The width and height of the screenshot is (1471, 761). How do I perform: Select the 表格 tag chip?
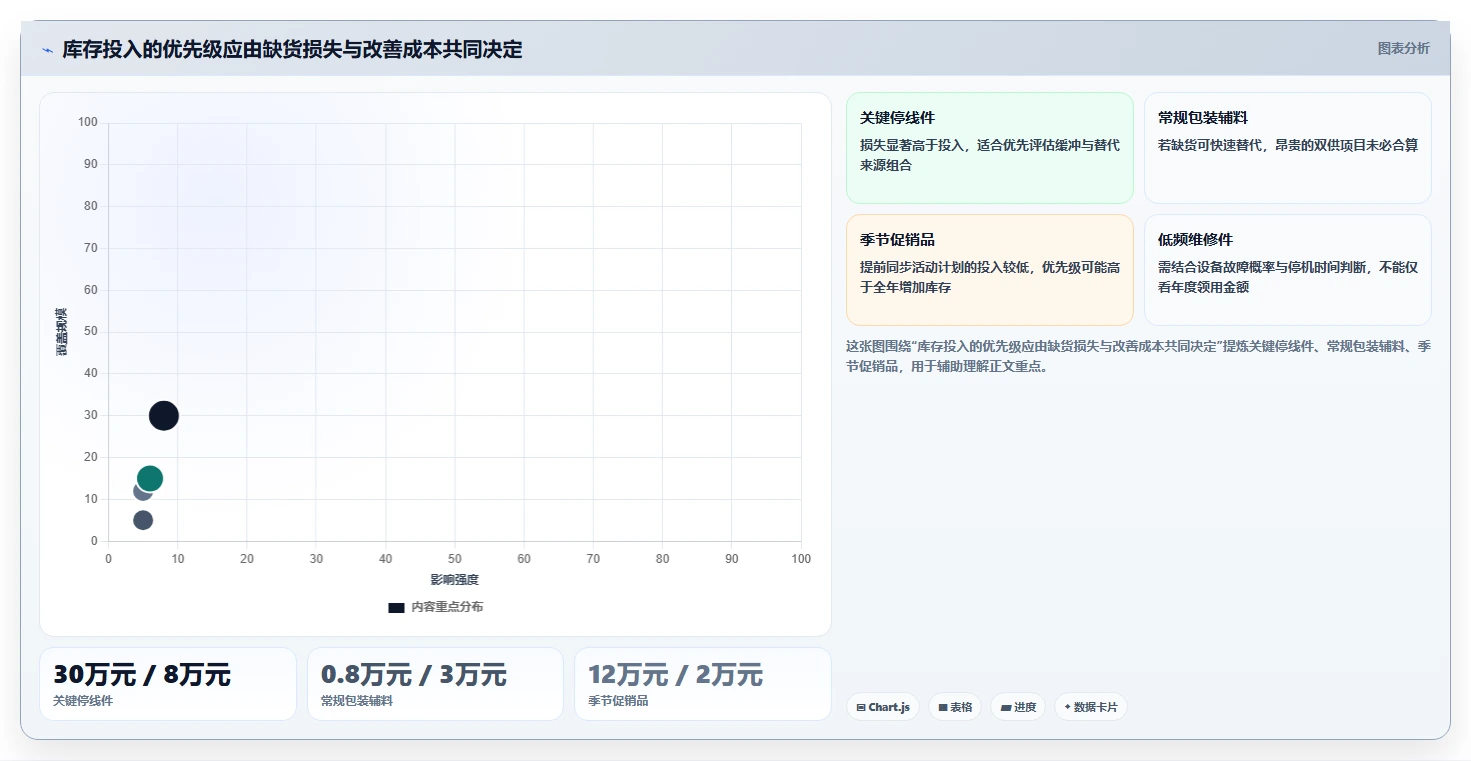955,707
